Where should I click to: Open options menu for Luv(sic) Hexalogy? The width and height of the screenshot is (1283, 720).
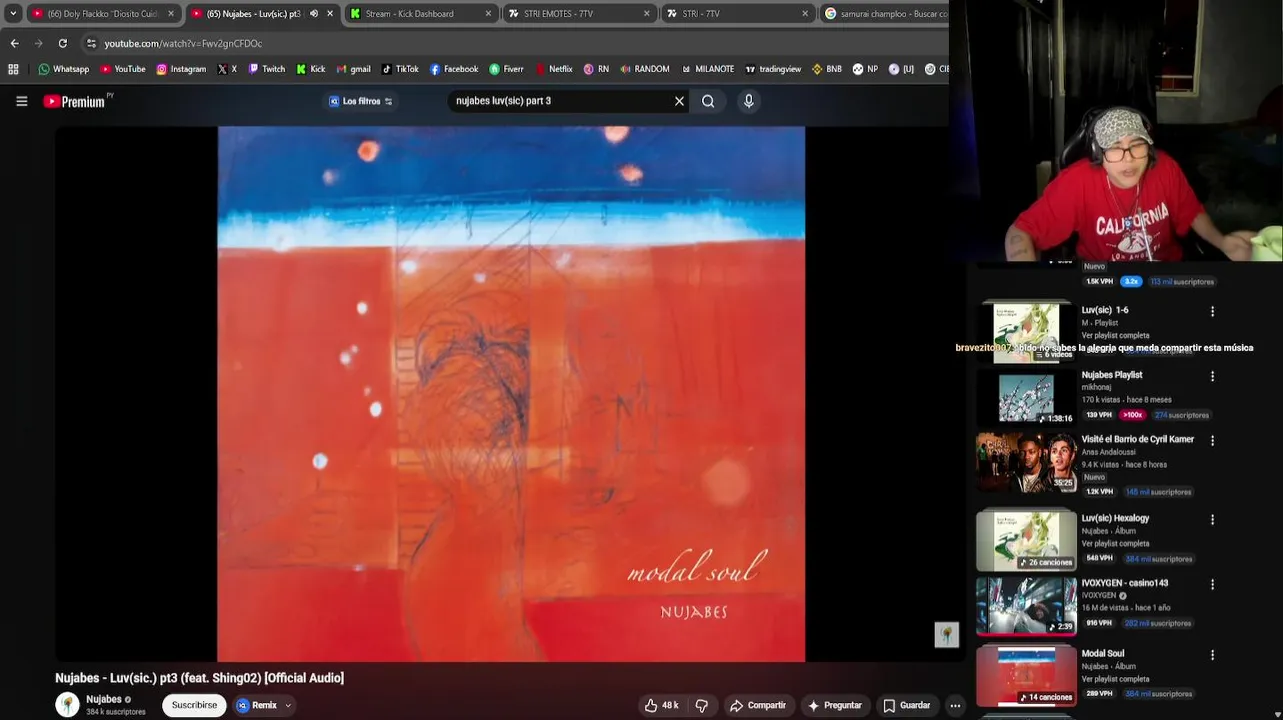click(1212, 519)
